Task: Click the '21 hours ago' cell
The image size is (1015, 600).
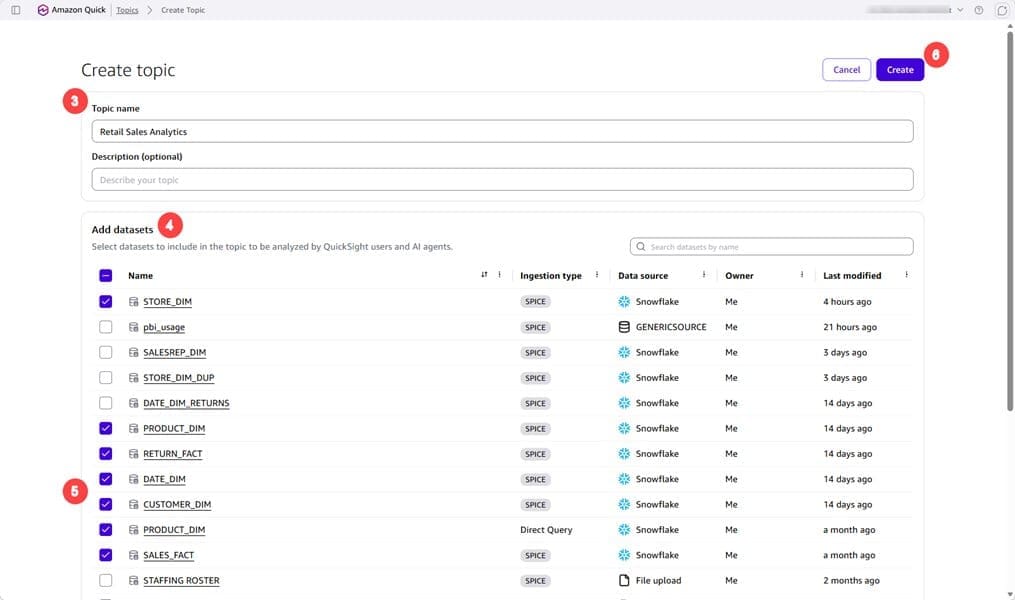Action: tap(850, 327)
